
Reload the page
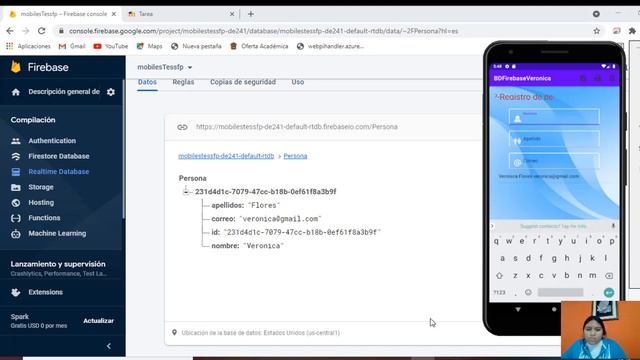42,31
